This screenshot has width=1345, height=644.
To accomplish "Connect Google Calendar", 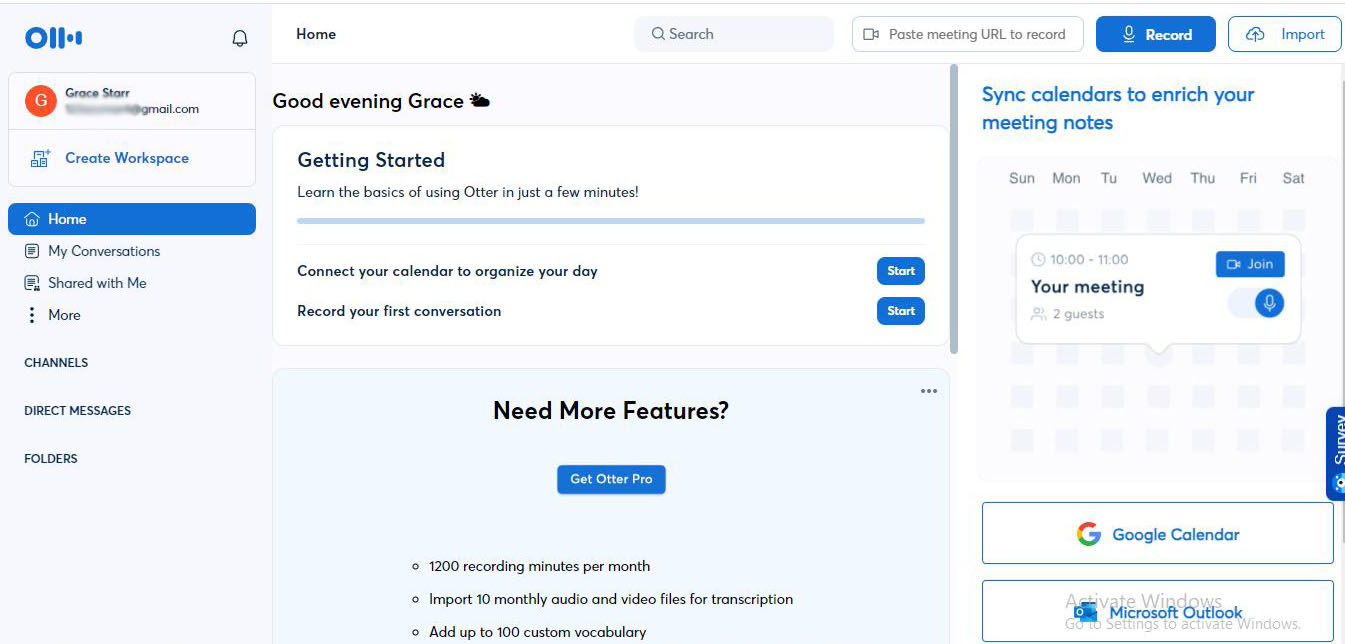I will pyautogui.click(x=1158, y=534).
